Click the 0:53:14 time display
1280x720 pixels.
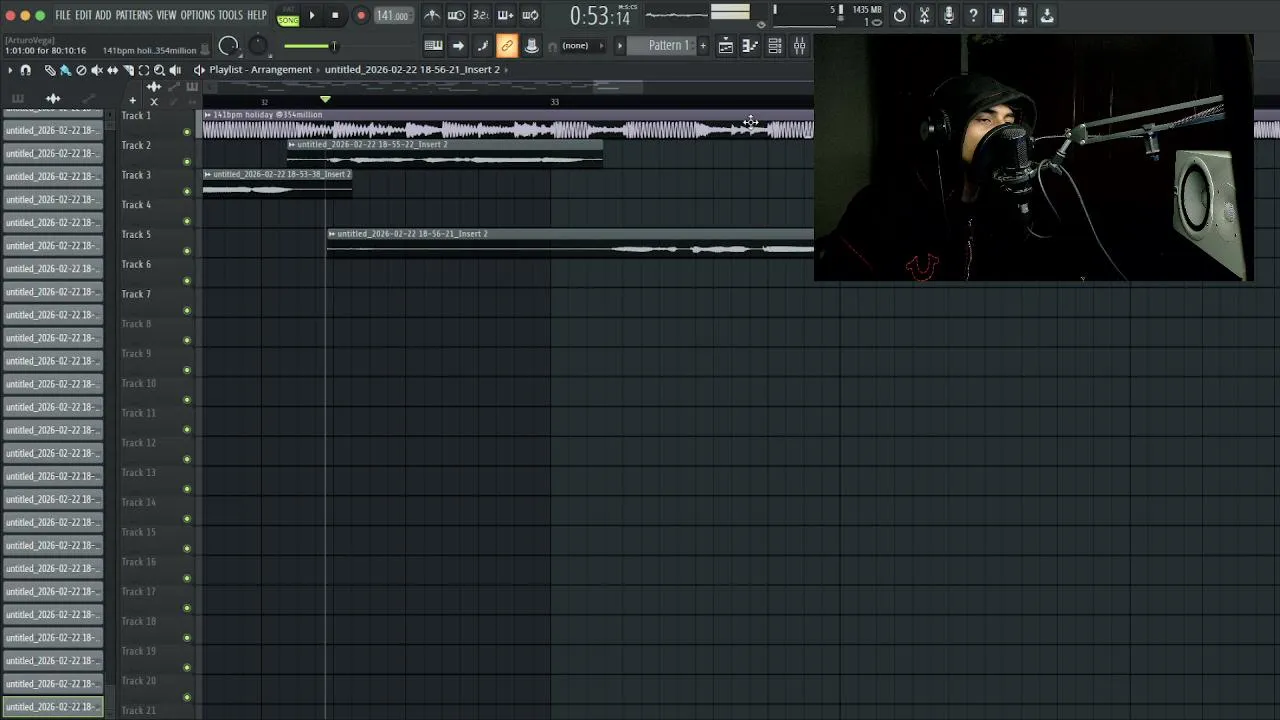tap(600, 16)
